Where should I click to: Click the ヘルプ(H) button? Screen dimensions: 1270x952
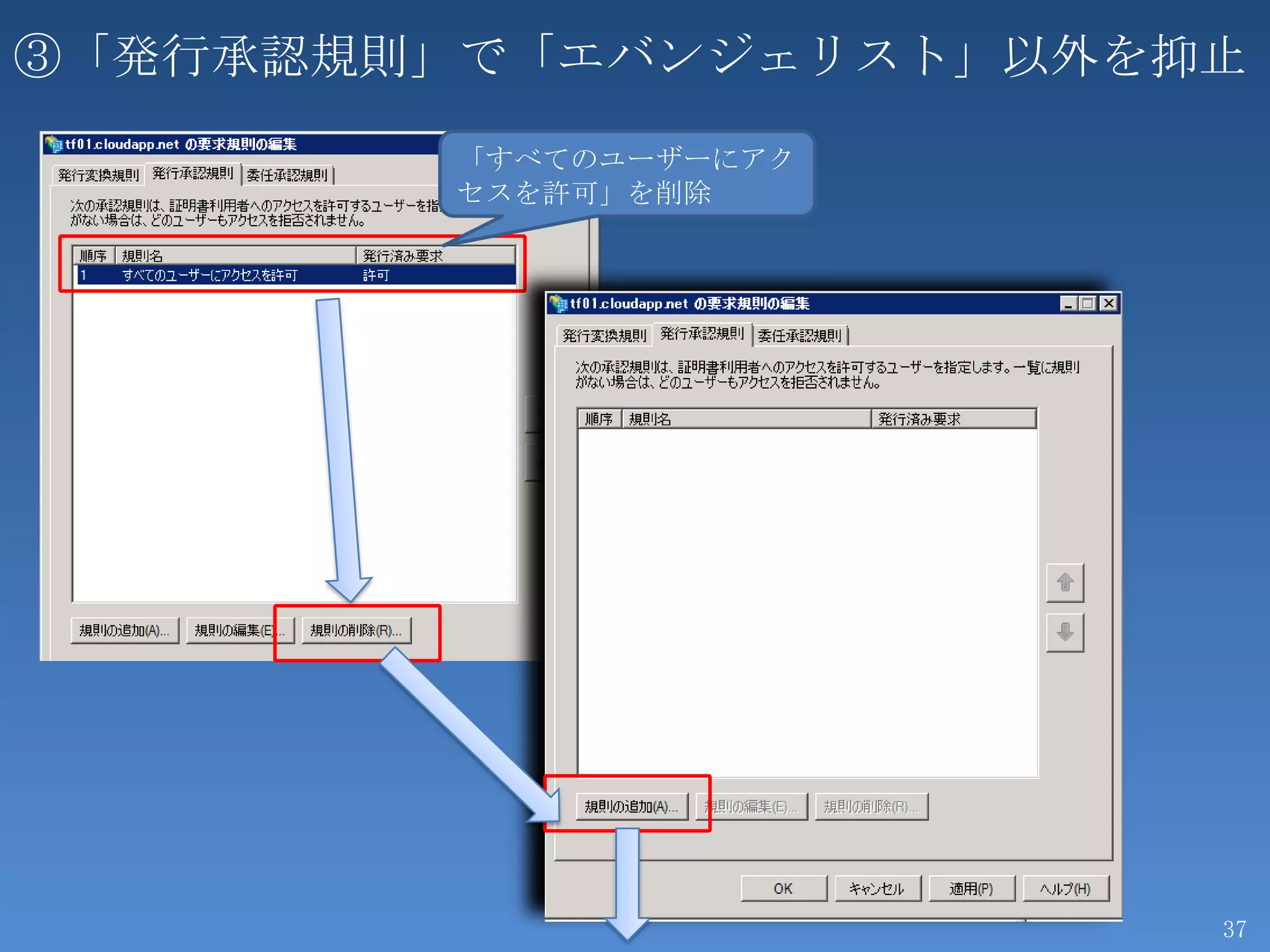[1065, 888]
